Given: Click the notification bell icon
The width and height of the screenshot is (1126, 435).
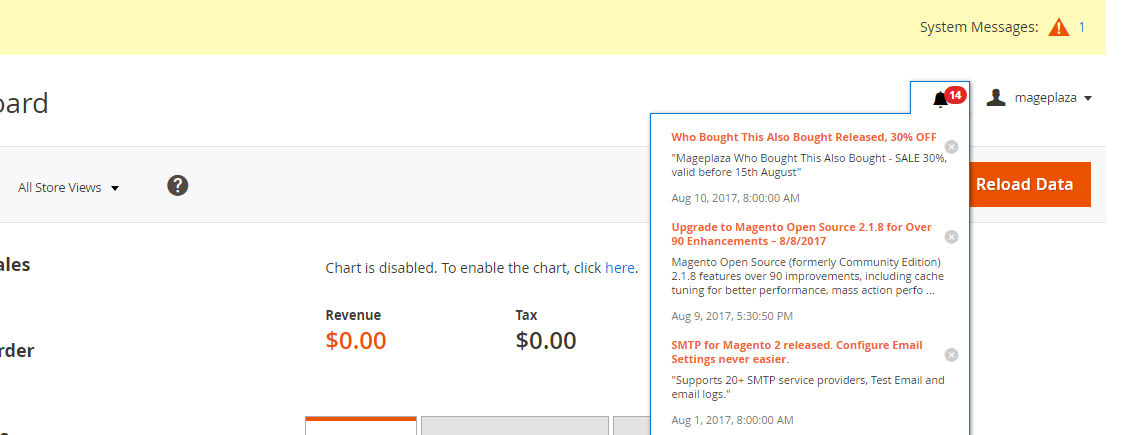Looking at the screenshot, I should coord(940,100).
